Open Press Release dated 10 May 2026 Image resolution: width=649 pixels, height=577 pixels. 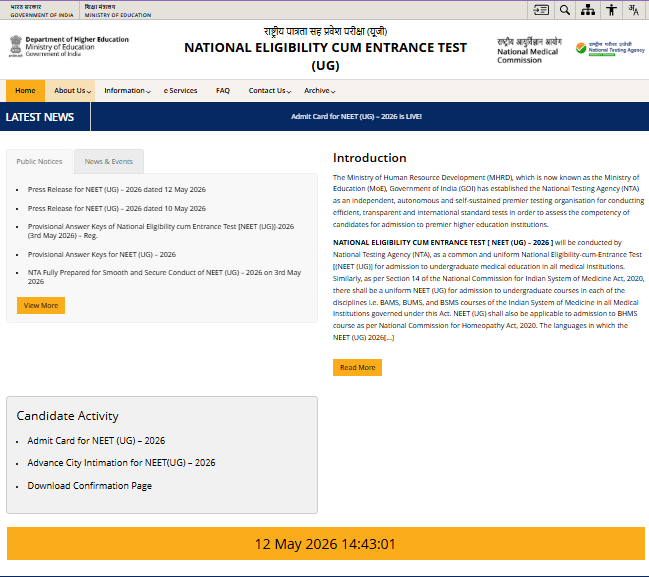tap(117, 209)
